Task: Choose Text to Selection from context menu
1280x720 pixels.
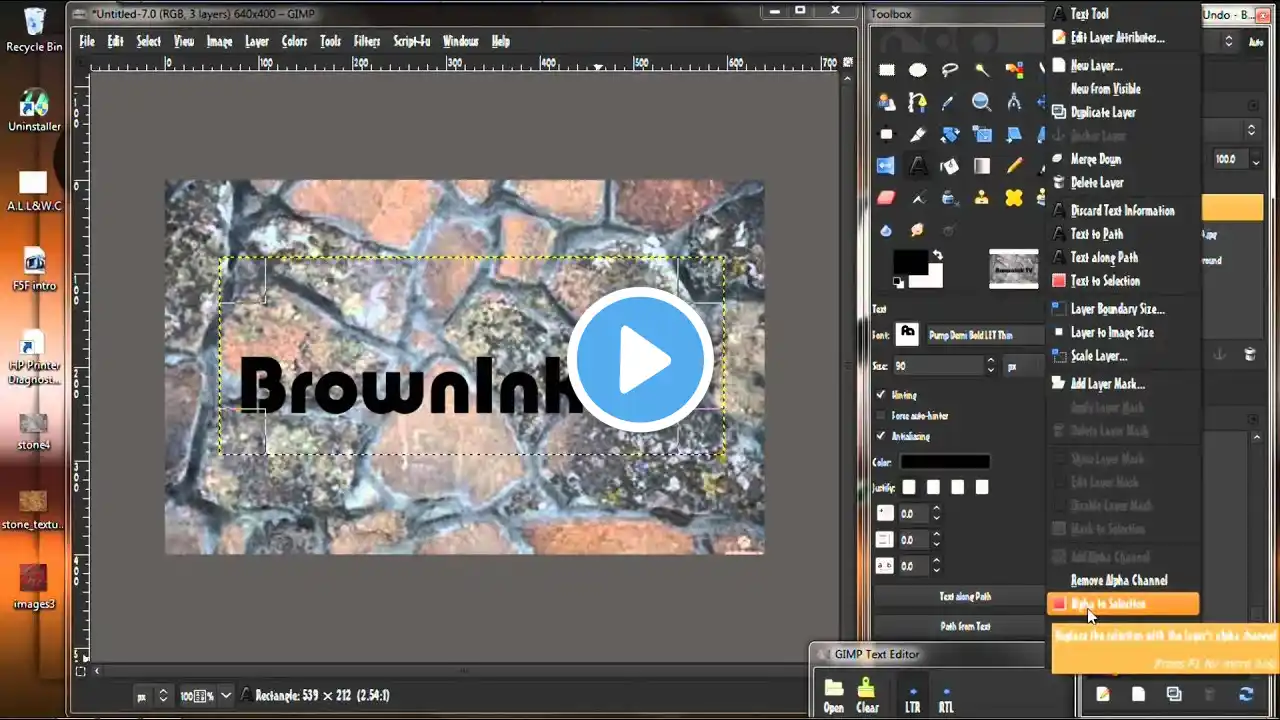Action: pos(1104,281)
